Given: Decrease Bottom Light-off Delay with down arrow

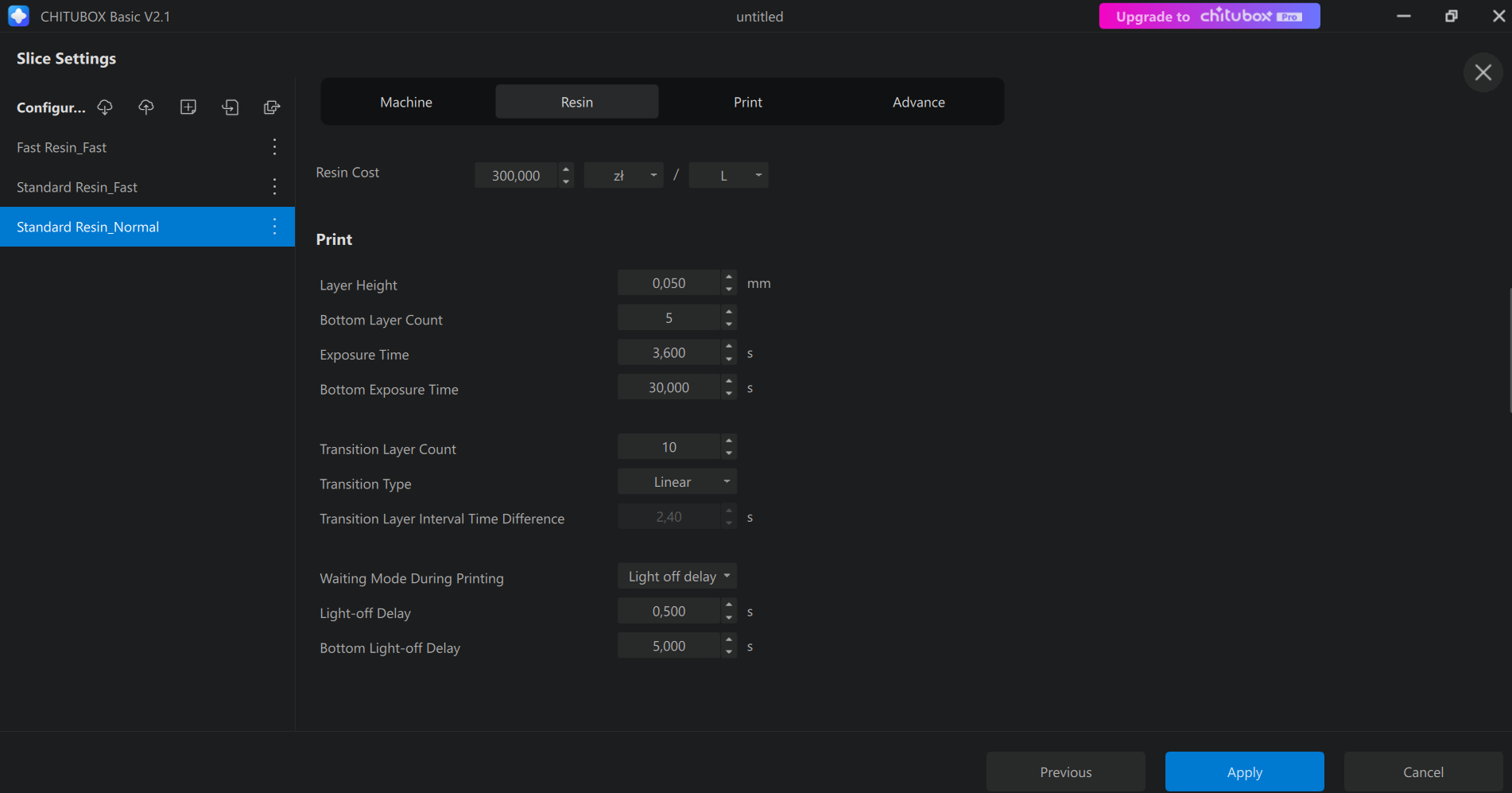Looking at the screenshot, I should pyautogui.click(x=729, y=652).
